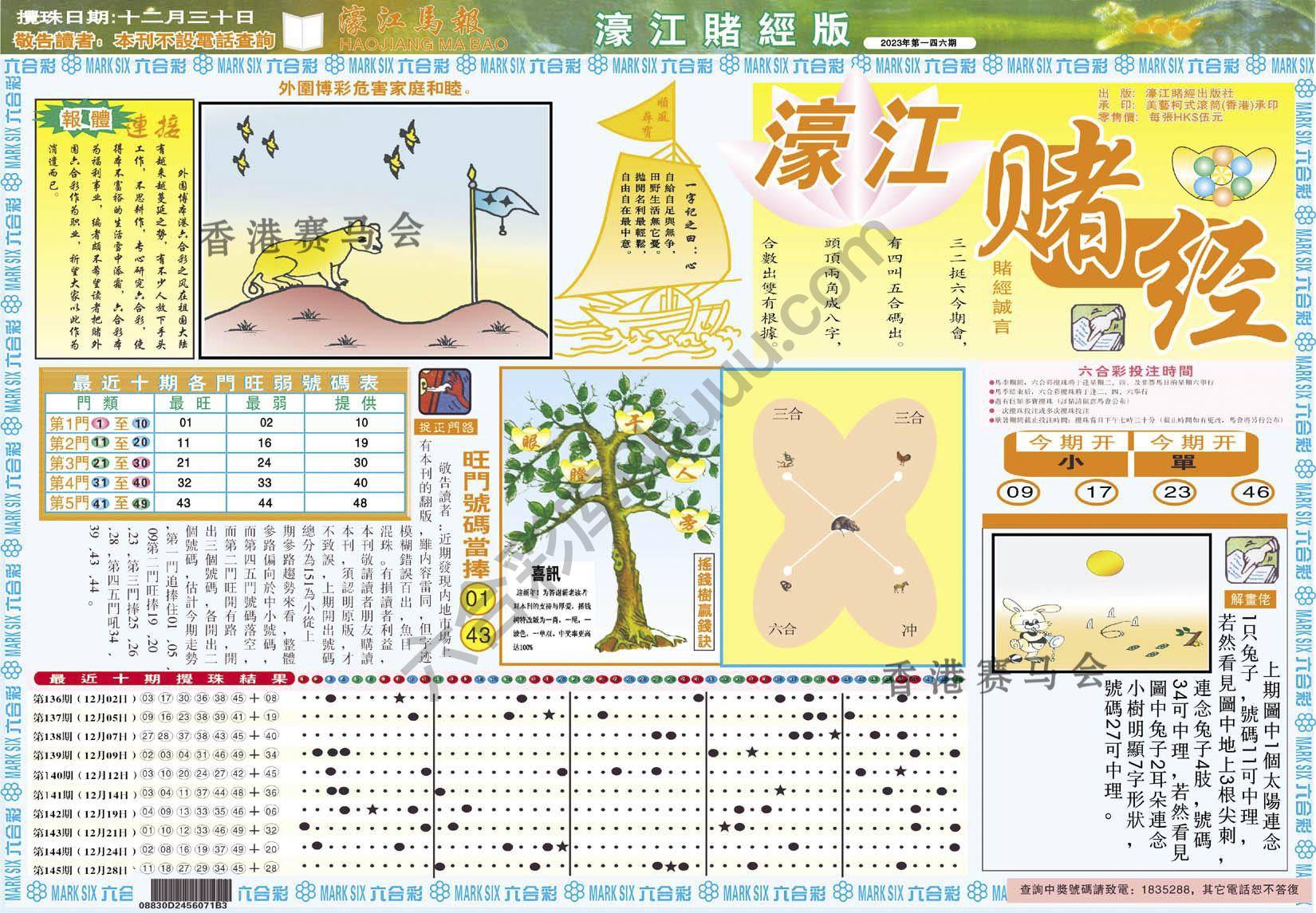1316x913 pixels.
Task: Click the 第142期 (12月19日) draw row
Action: pos(156,813)
